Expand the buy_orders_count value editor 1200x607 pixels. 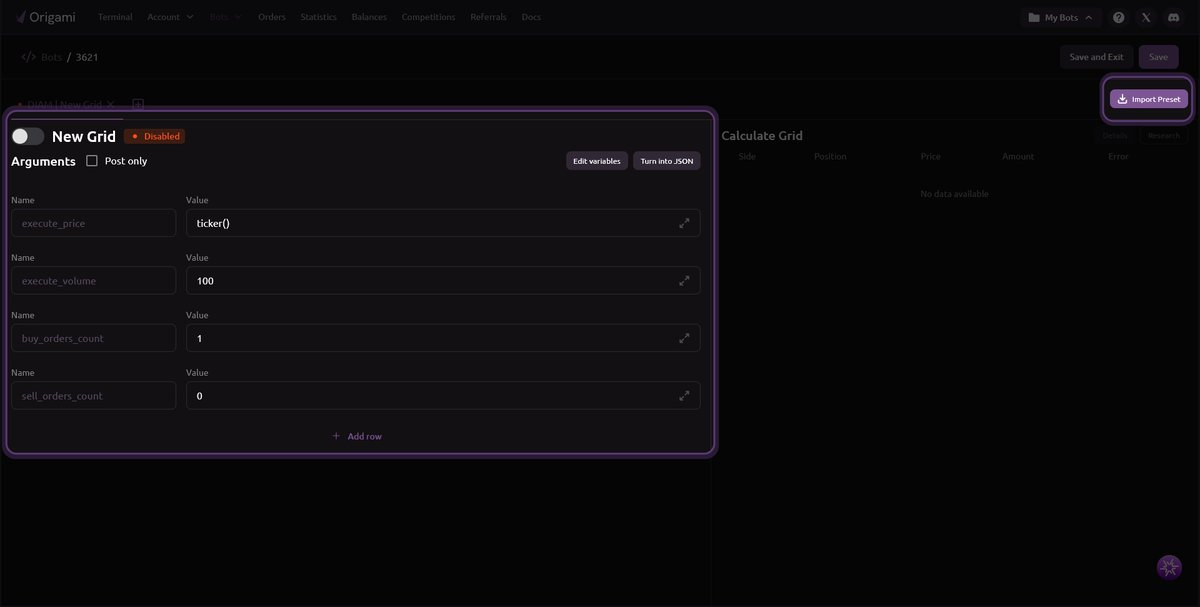tap(684, 338)
